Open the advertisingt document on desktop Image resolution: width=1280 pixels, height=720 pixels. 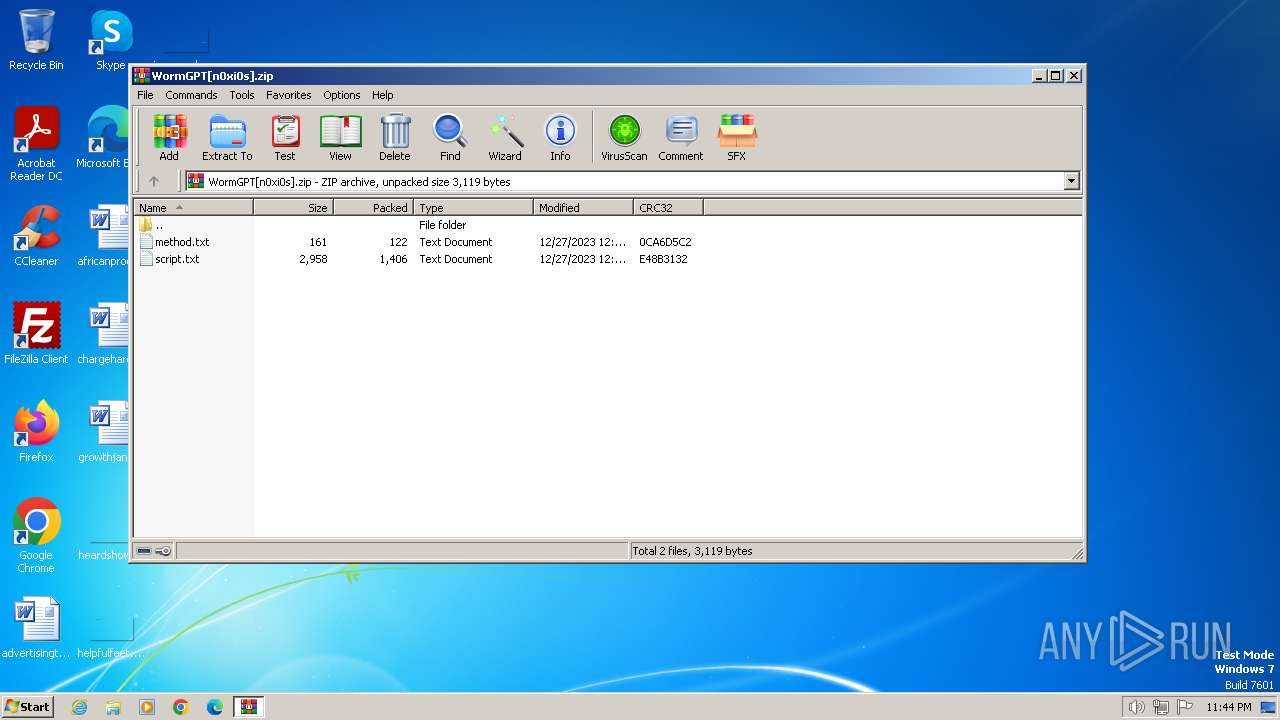tap(36, 628)
